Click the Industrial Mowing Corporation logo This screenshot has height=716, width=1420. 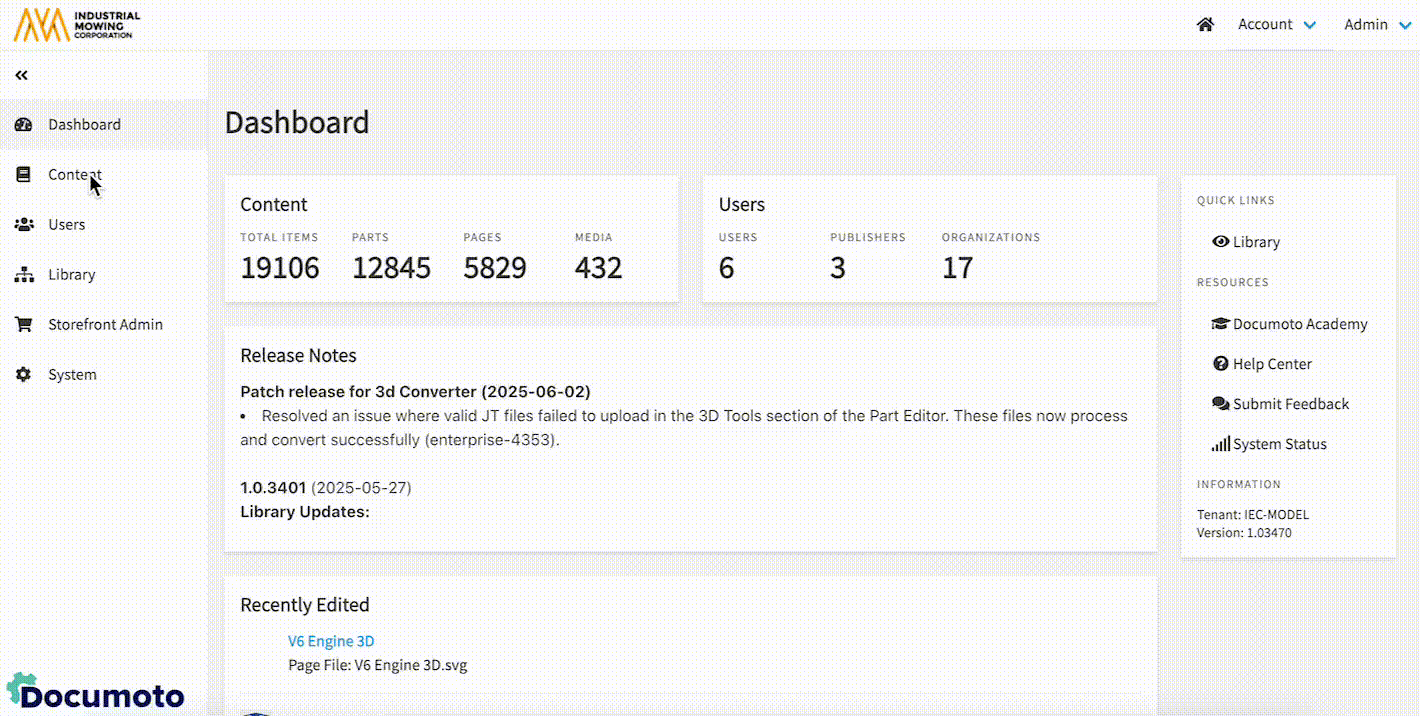[x=76, y=25]
